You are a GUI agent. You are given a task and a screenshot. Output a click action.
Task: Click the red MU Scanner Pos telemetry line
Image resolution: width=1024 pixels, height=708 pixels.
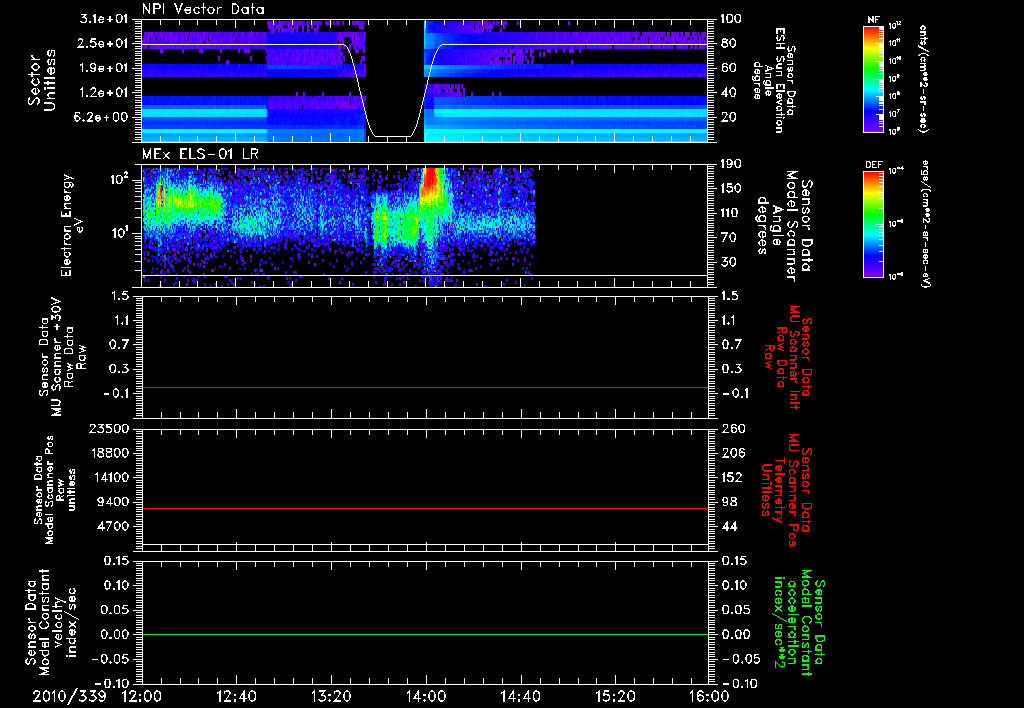(x=425, y=508)
